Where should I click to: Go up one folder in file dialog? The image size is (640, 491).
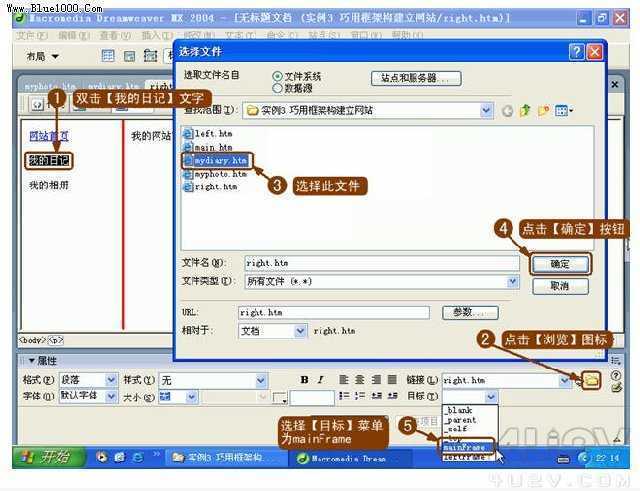point(525,110)
